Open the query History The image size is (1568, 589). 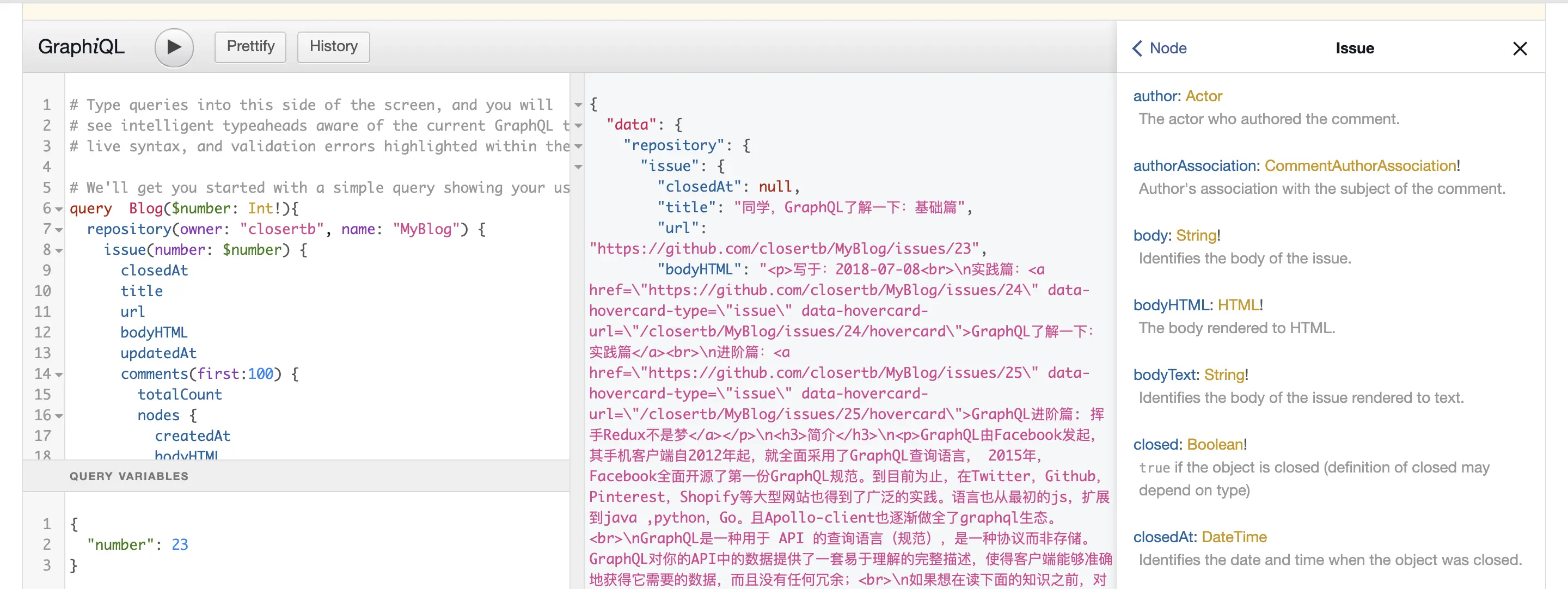(x=333, y=47)
